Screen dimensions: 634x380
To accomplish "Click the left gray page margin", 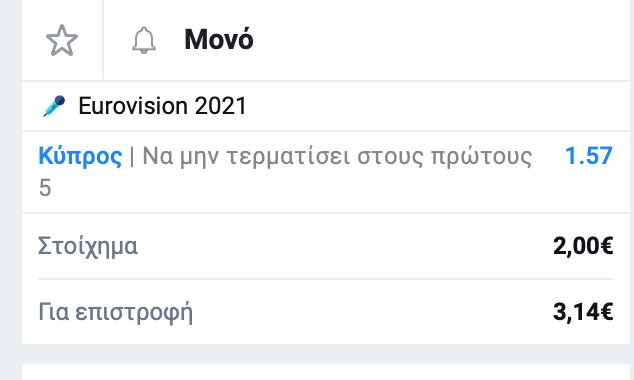I will [11, 190].
